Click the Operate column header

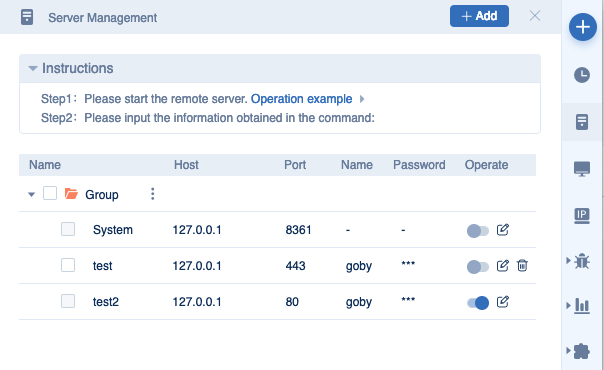(x=486, y=165)
